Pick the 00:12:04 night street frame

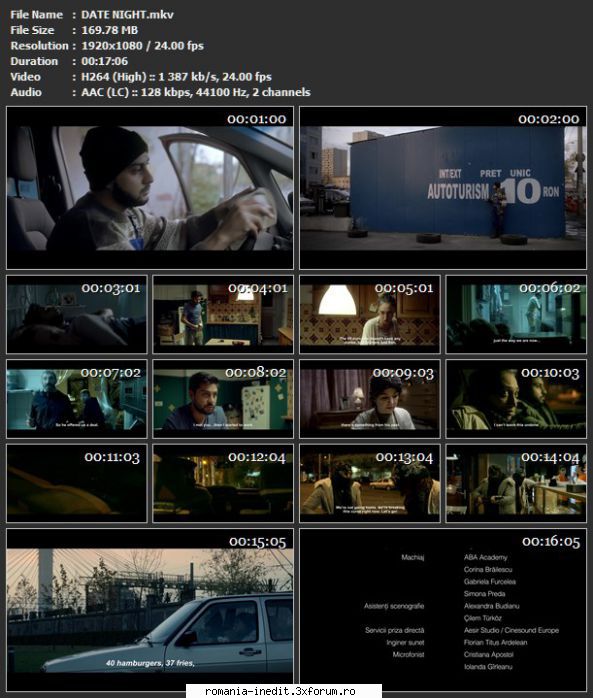click(x=223, y=483)
